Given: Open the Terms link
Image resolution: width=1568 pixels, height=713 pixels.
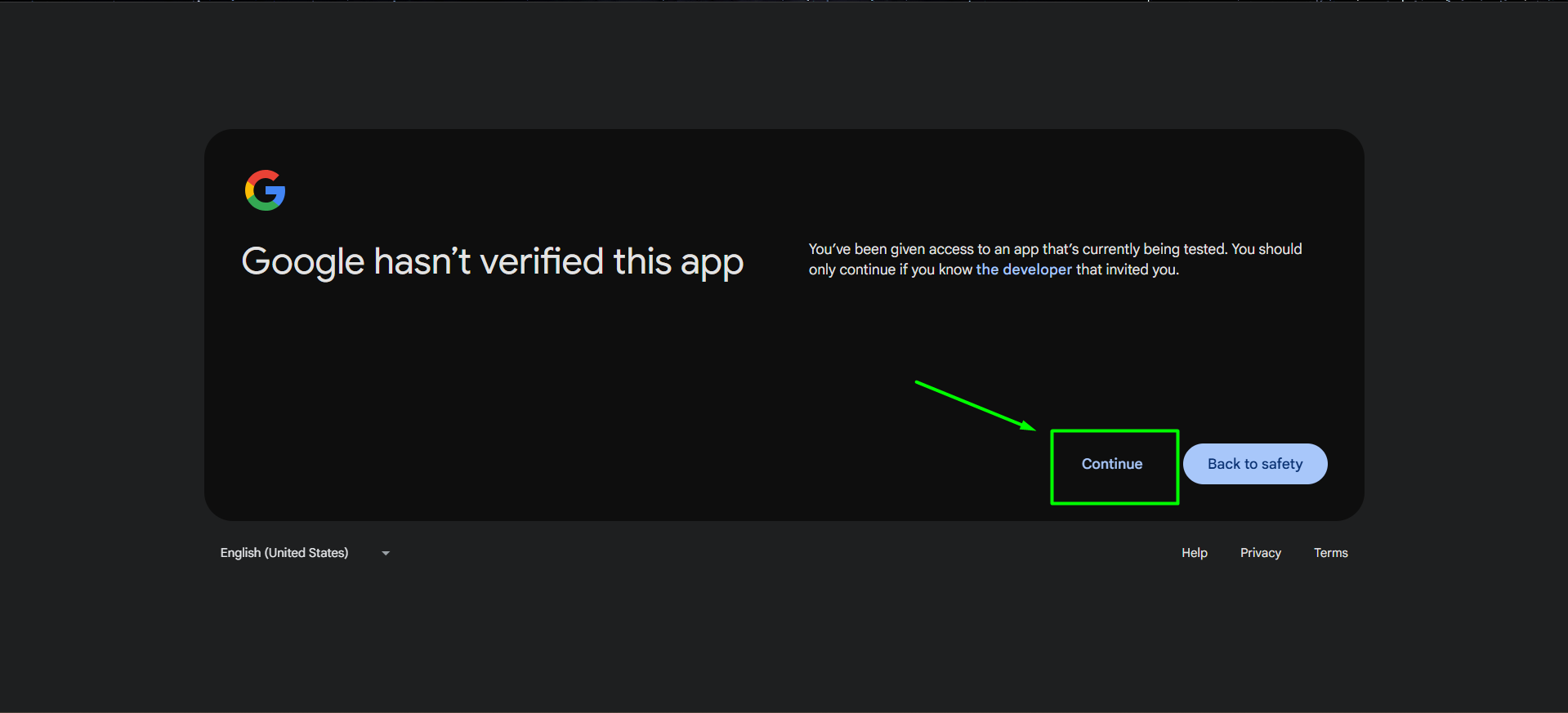Looking at the screenshot, I should tap(1330, 553).
